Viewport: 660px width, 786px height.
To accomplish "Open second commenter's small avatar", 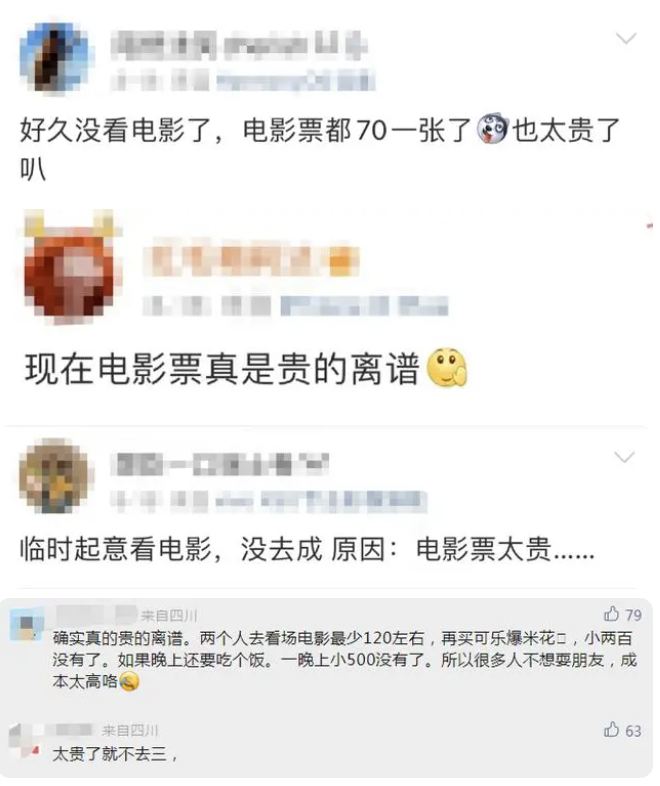I will click(24, 739).
